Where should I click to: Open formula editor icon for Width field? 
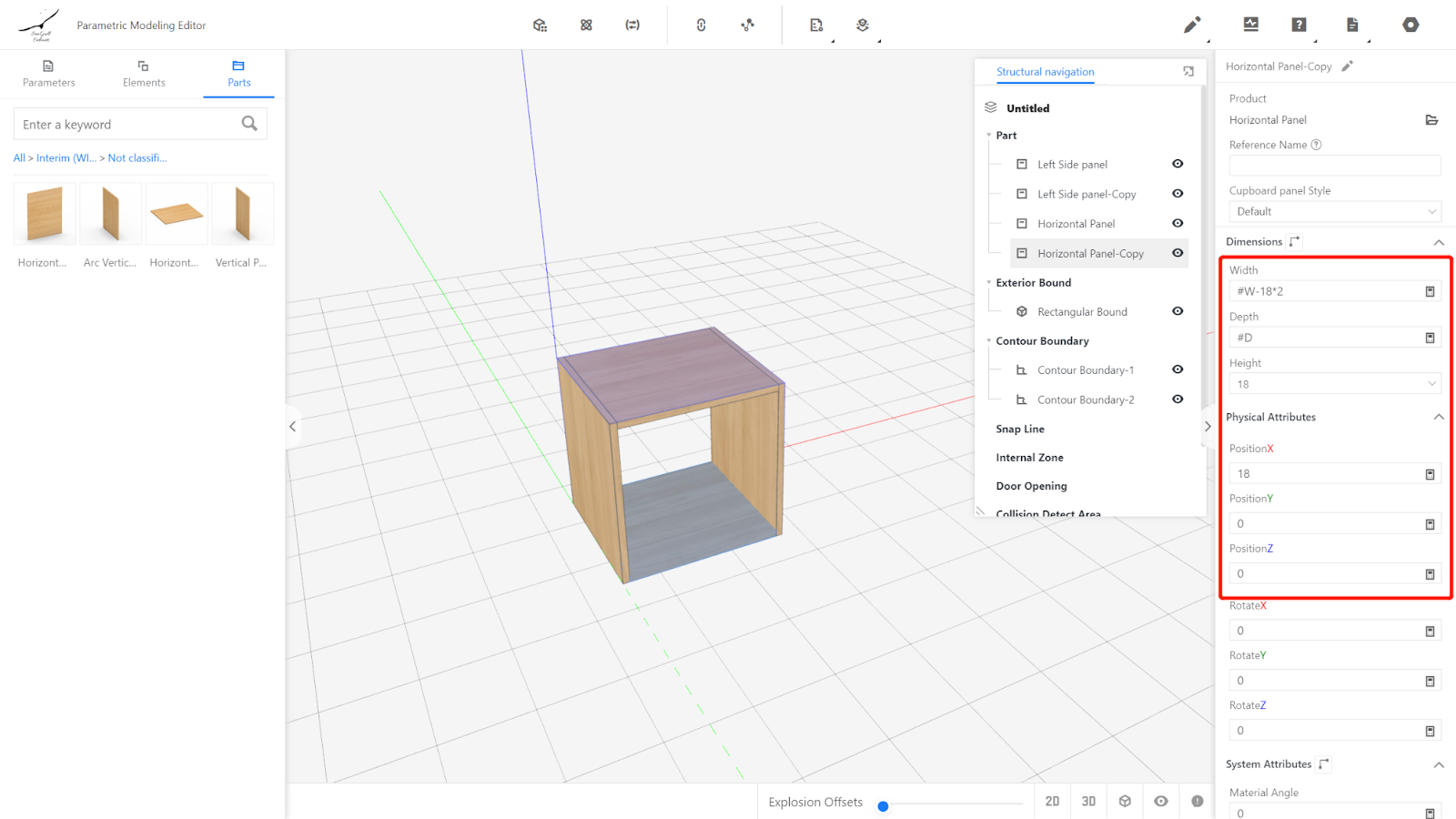click(1430, 291)
